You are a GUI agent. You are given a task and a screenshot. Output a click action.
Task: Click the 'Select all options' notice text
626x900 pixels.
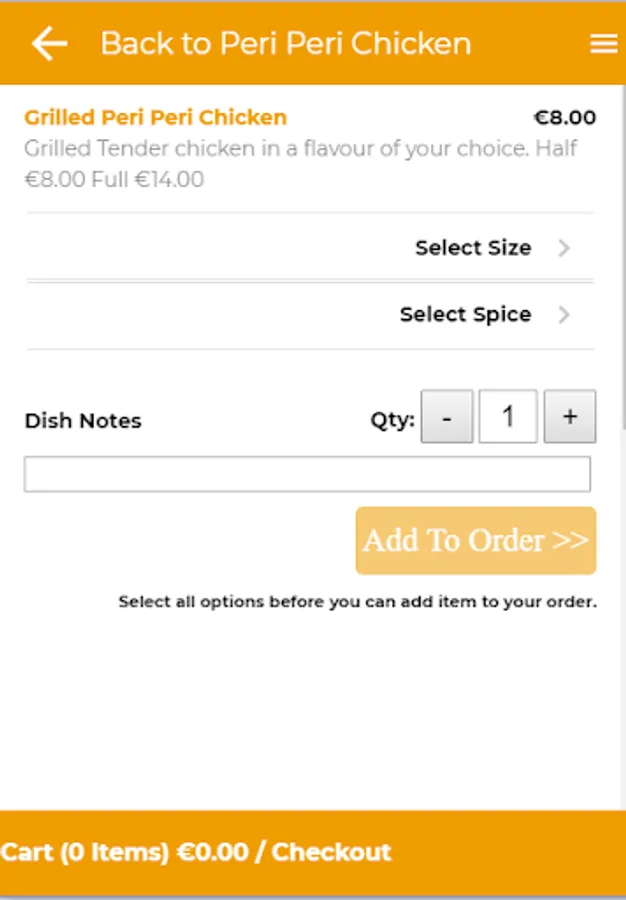point(357,602)
